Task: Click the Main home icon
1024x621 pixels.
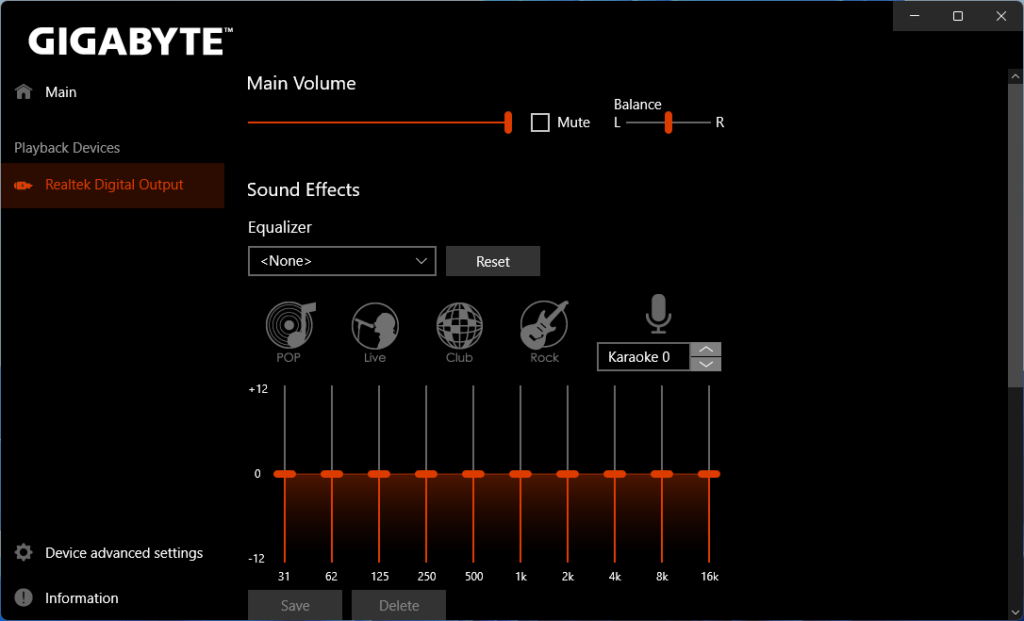Action: point(21,91)
